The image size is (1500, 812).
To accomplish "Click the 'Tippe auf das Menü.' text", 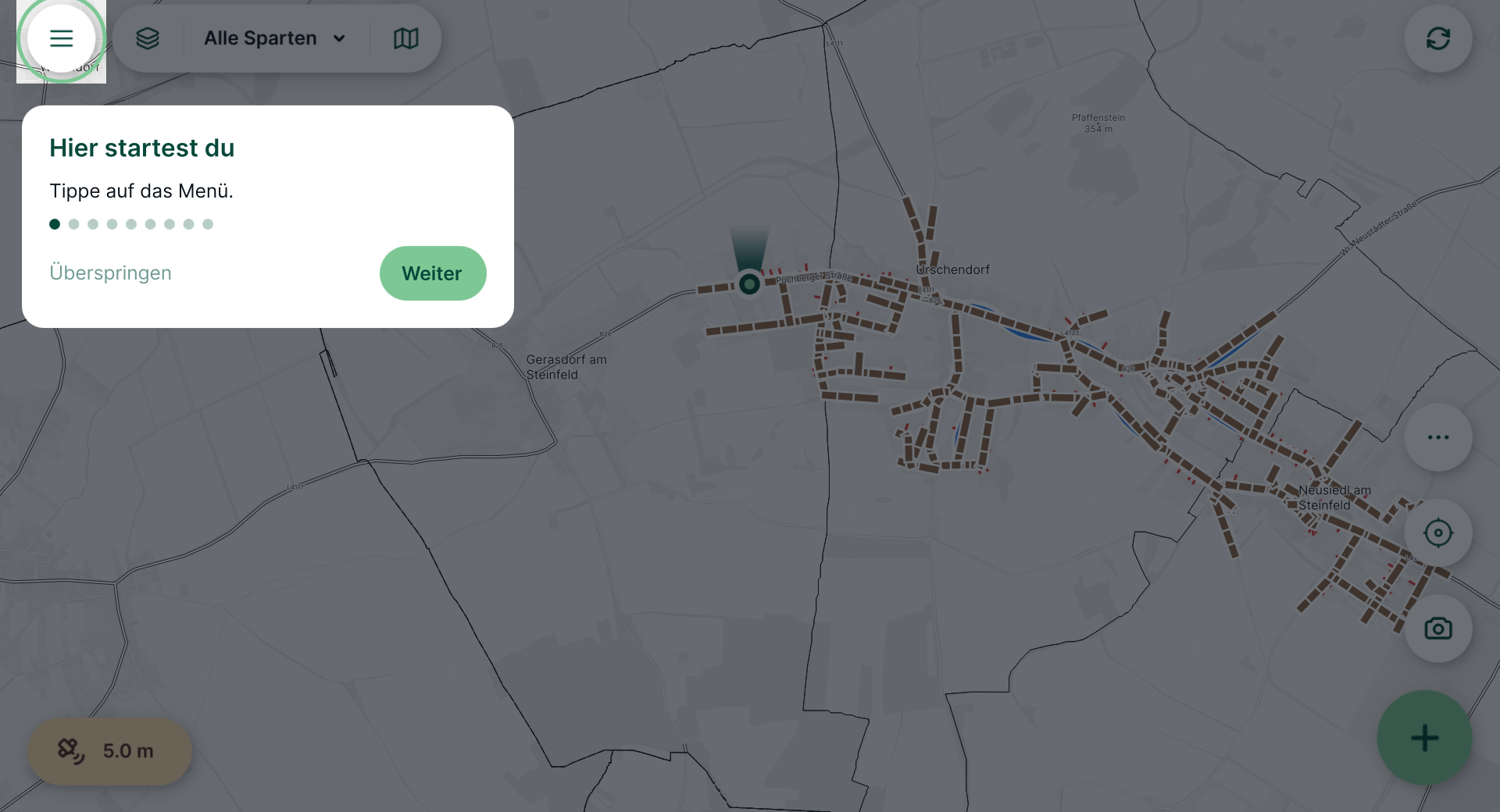I will 141,191.
